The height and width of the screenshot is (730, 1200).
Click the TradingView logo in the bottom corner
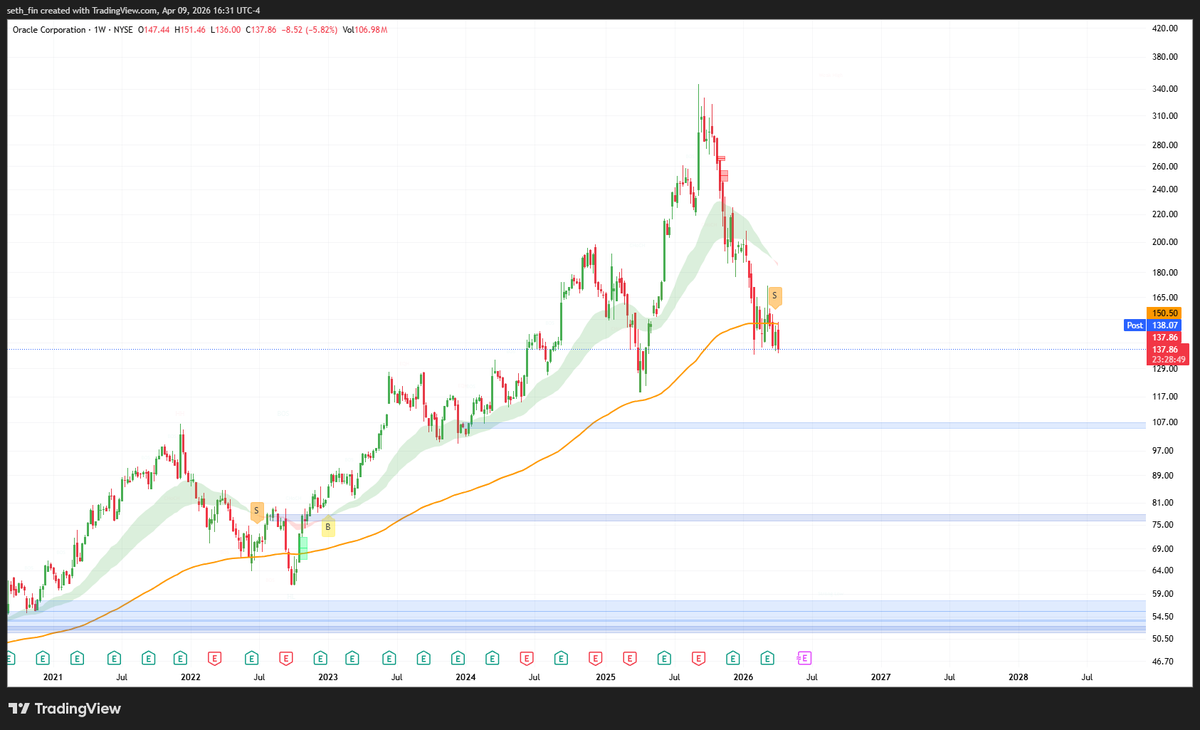point(64,709)
